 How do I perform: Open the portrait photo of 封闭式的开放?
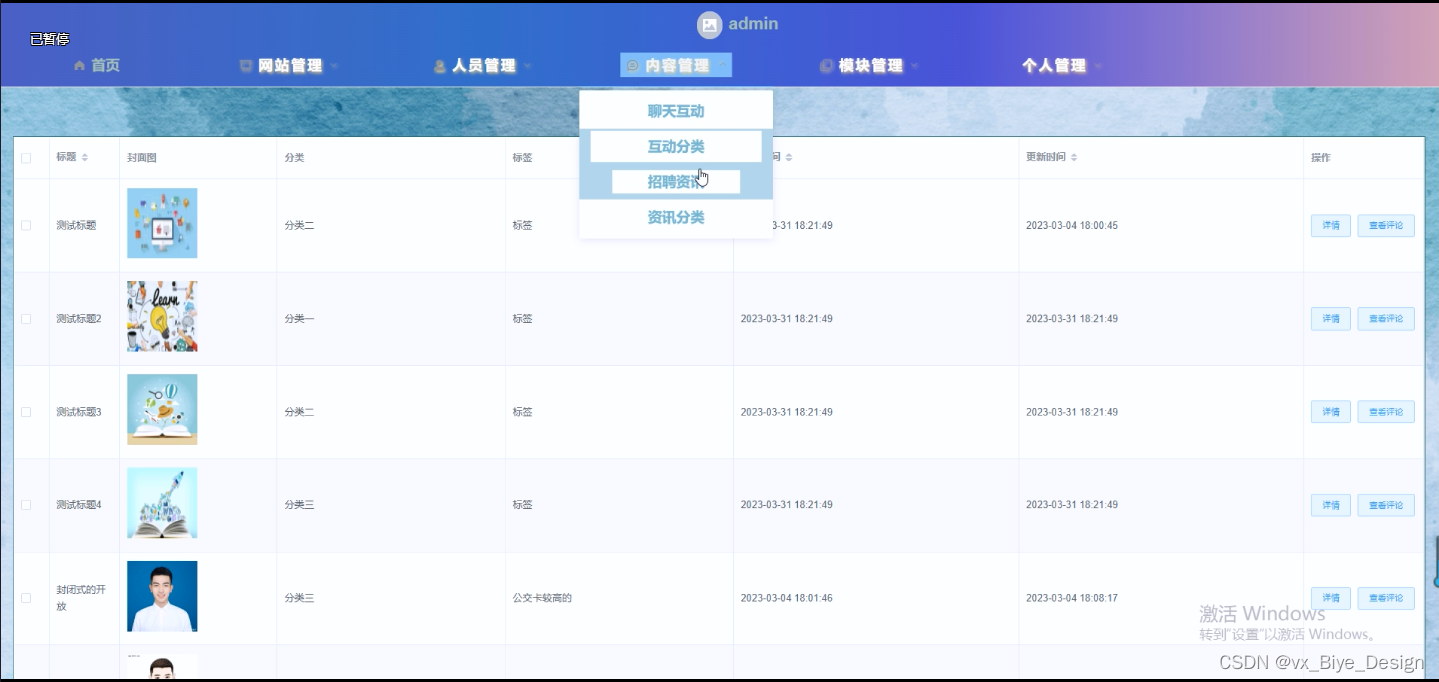(162, 596)
